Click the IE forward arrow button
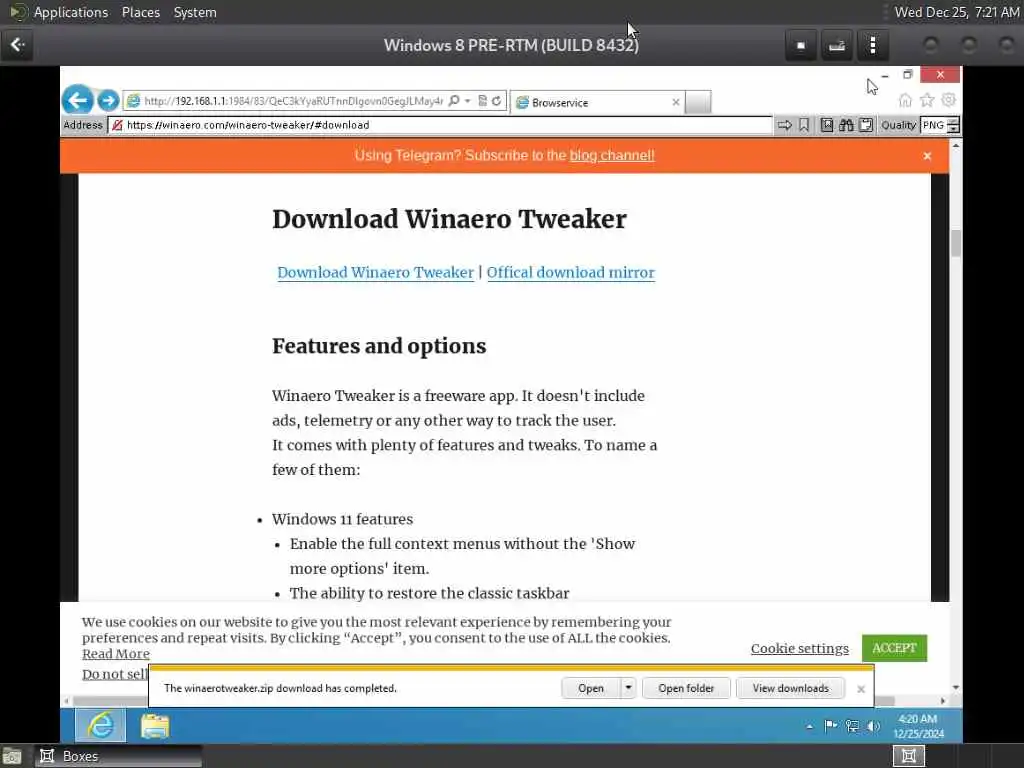The image size is (1024, 768). [108, 101]
